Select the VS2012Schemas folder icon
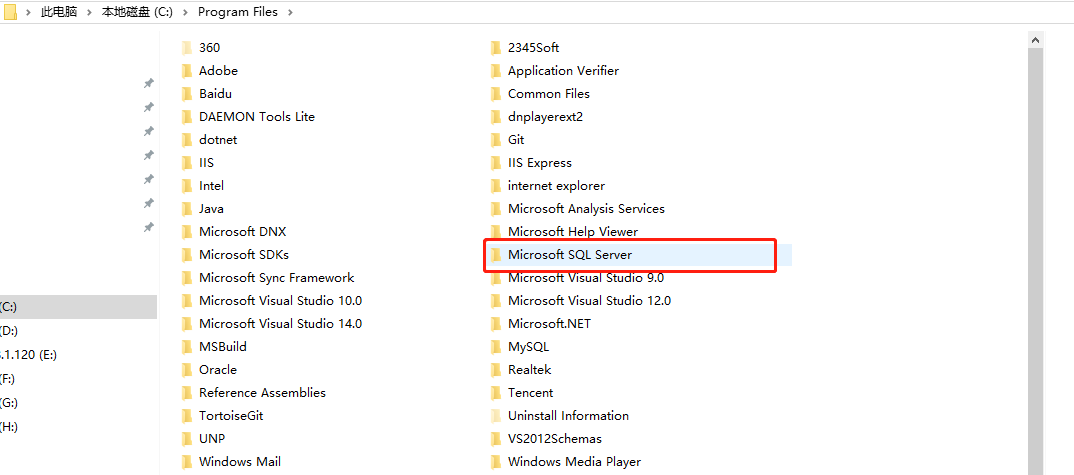The height and width of the screenshot is (475, 1074). point(496,439)
